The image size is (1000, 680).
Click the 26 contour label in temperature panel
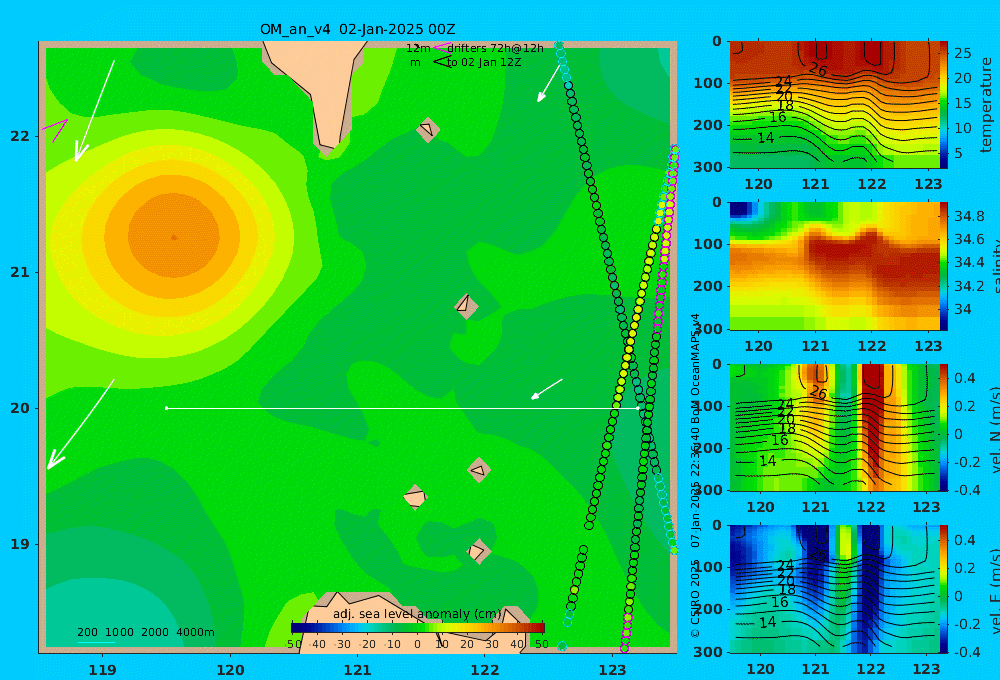click(x=818, y=70)
